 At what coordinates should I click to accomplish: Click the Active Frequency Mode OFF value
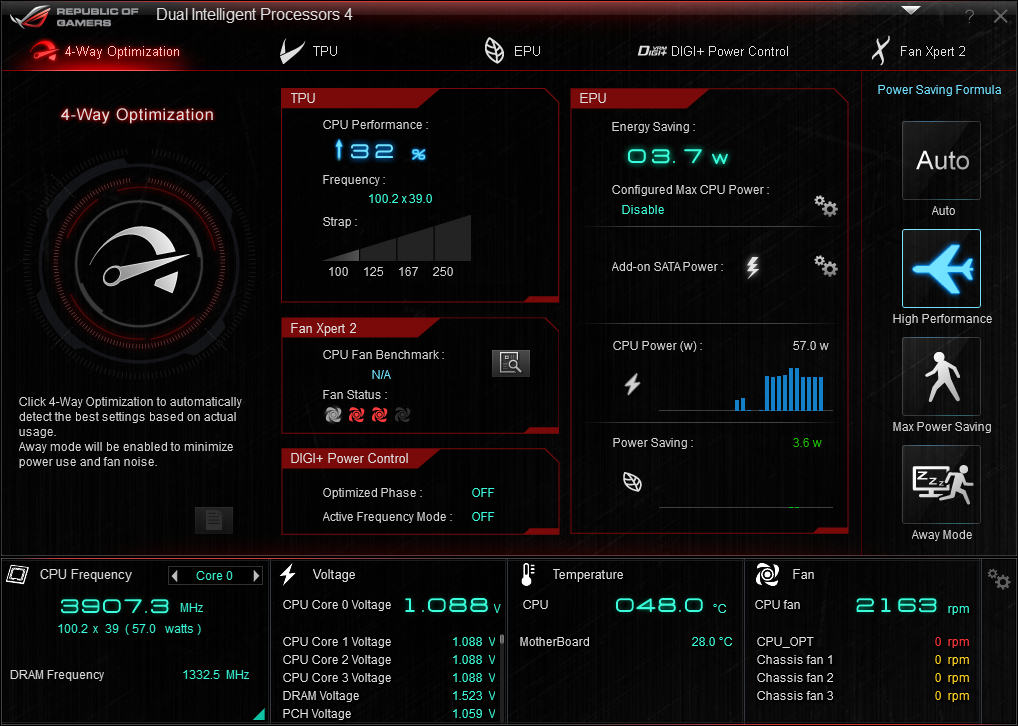click(483, 517)
